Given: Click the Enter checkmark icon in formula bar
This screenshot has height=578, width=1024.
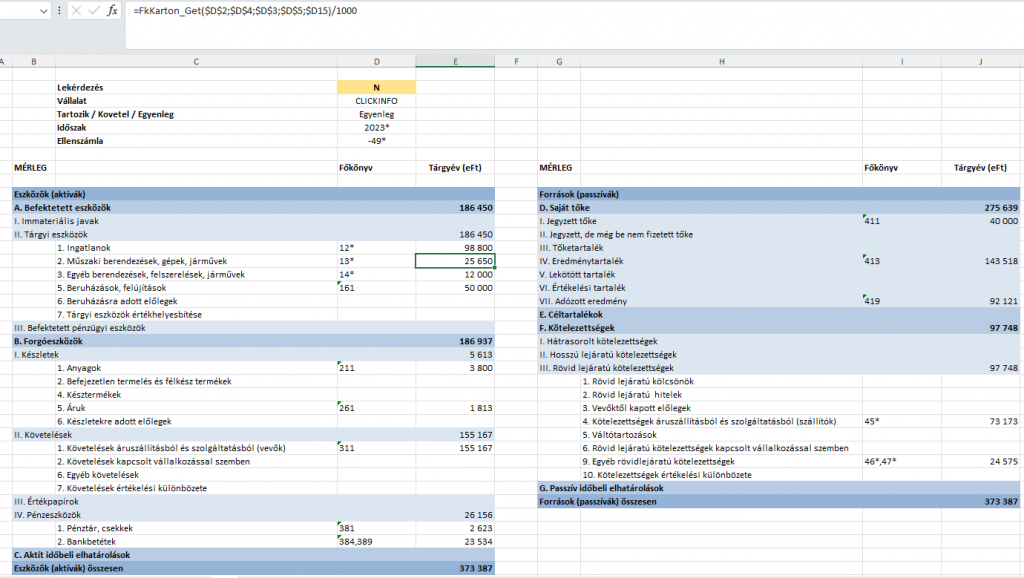Looking at the screenshot, I should pyautogui.click(x=94, y=11).
